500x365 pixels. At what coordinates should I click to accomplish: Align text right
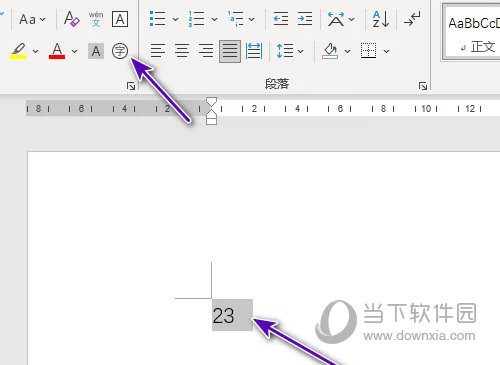pyautogui.click(x=206, y=51)
